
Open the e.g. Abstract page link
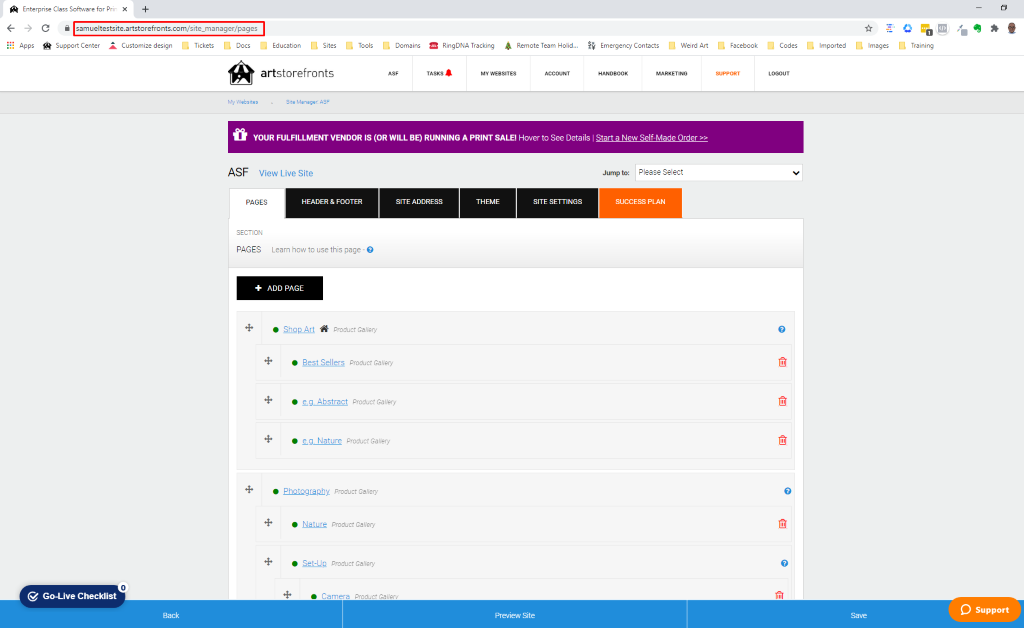(325, 401)
